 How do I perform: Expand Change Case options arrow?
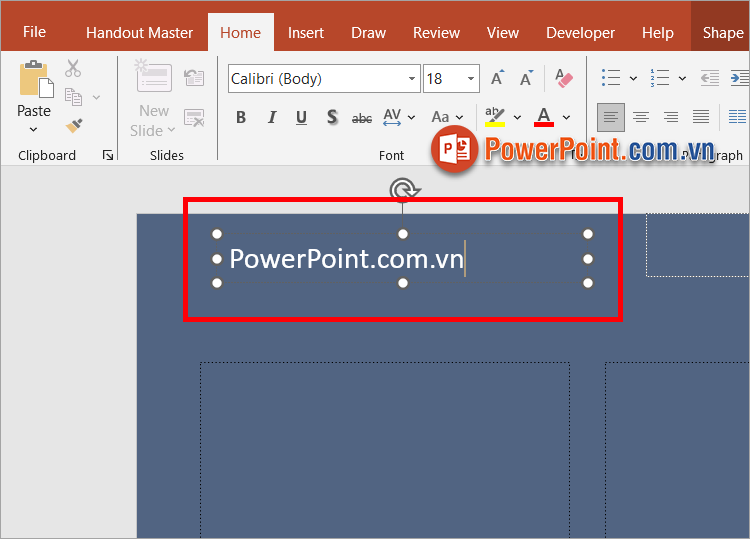click(x=459, y=117)
